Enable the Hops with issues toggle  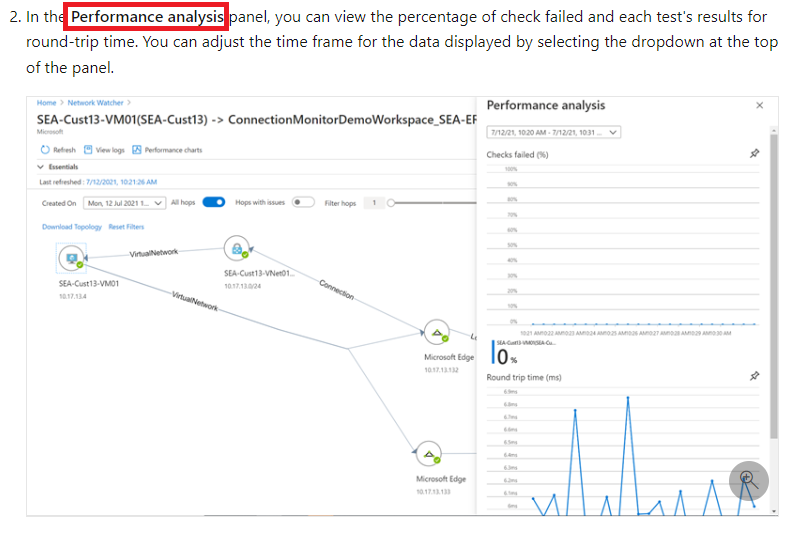pyautogui.click(x=303, y=202)
